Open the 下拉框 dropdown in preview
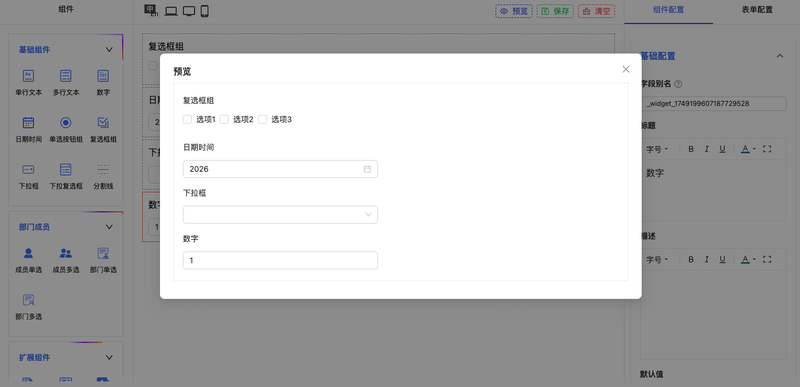 coord(280,215)
